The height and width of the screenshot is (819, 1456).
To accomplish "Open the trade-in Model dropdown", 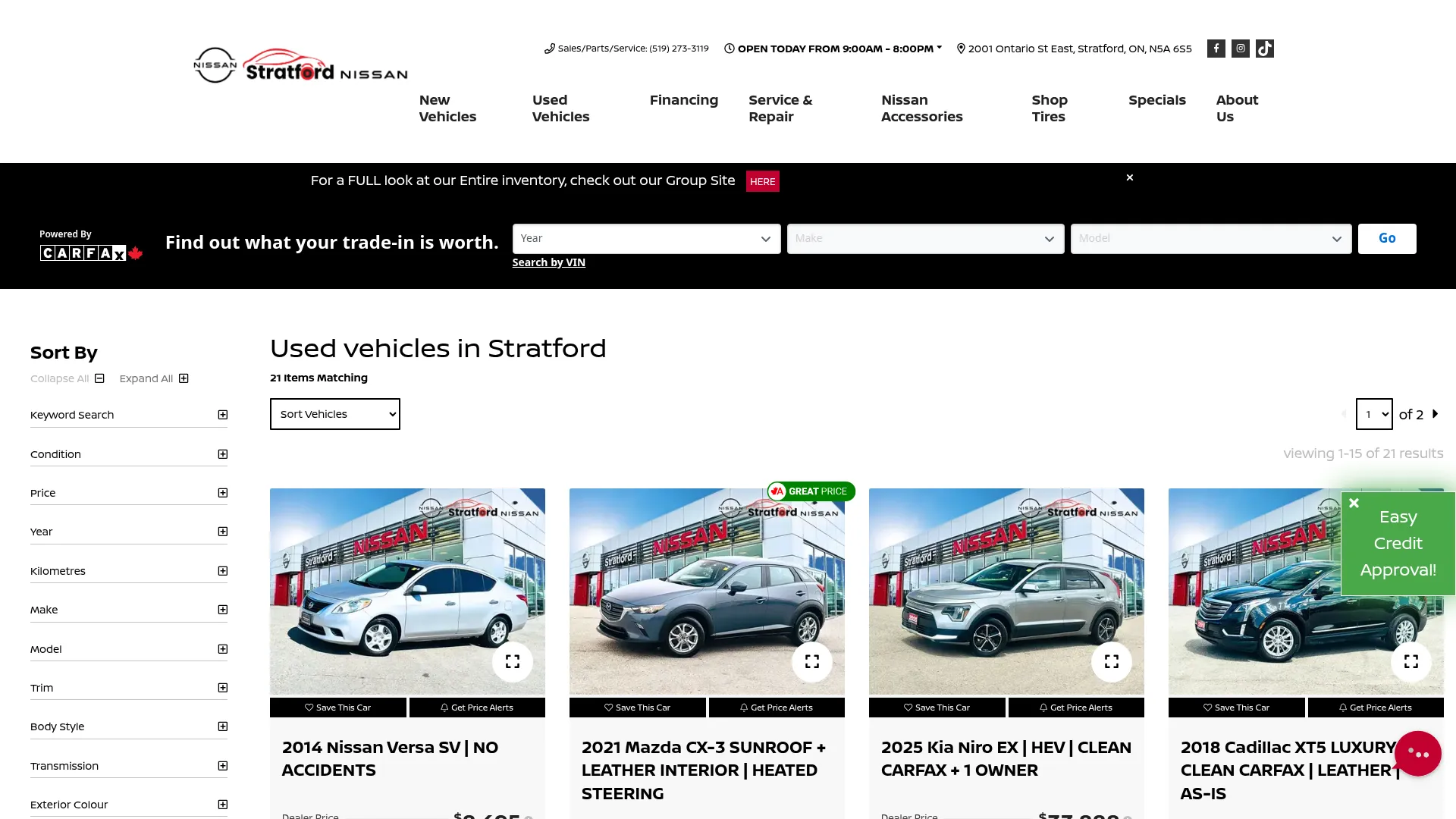I will (x=1211, y=239).
